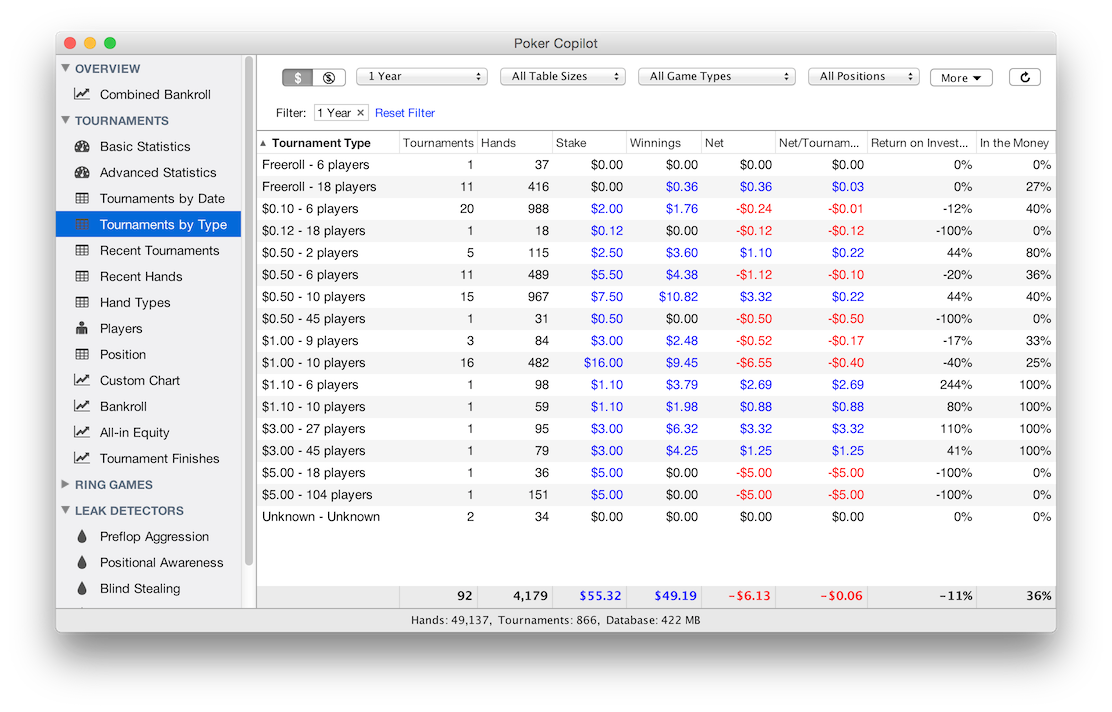Viewport: 1112px width, 712px height.
Task: Click the Positional Awareness droplet icon
Action: (x=82, y=562)
